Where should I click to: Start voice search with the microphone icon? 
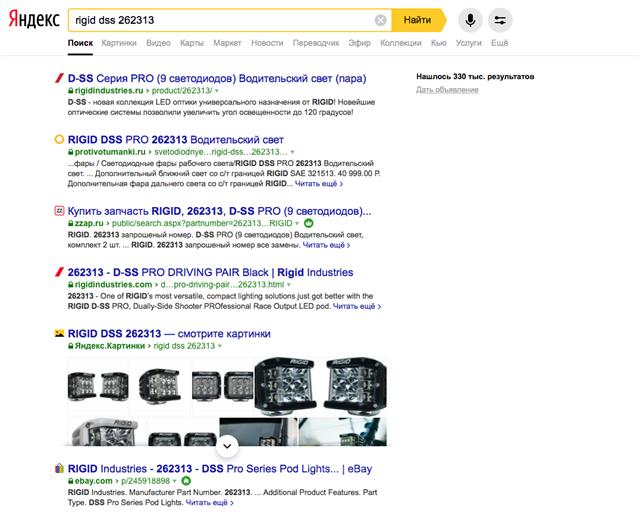pos(469,20)
